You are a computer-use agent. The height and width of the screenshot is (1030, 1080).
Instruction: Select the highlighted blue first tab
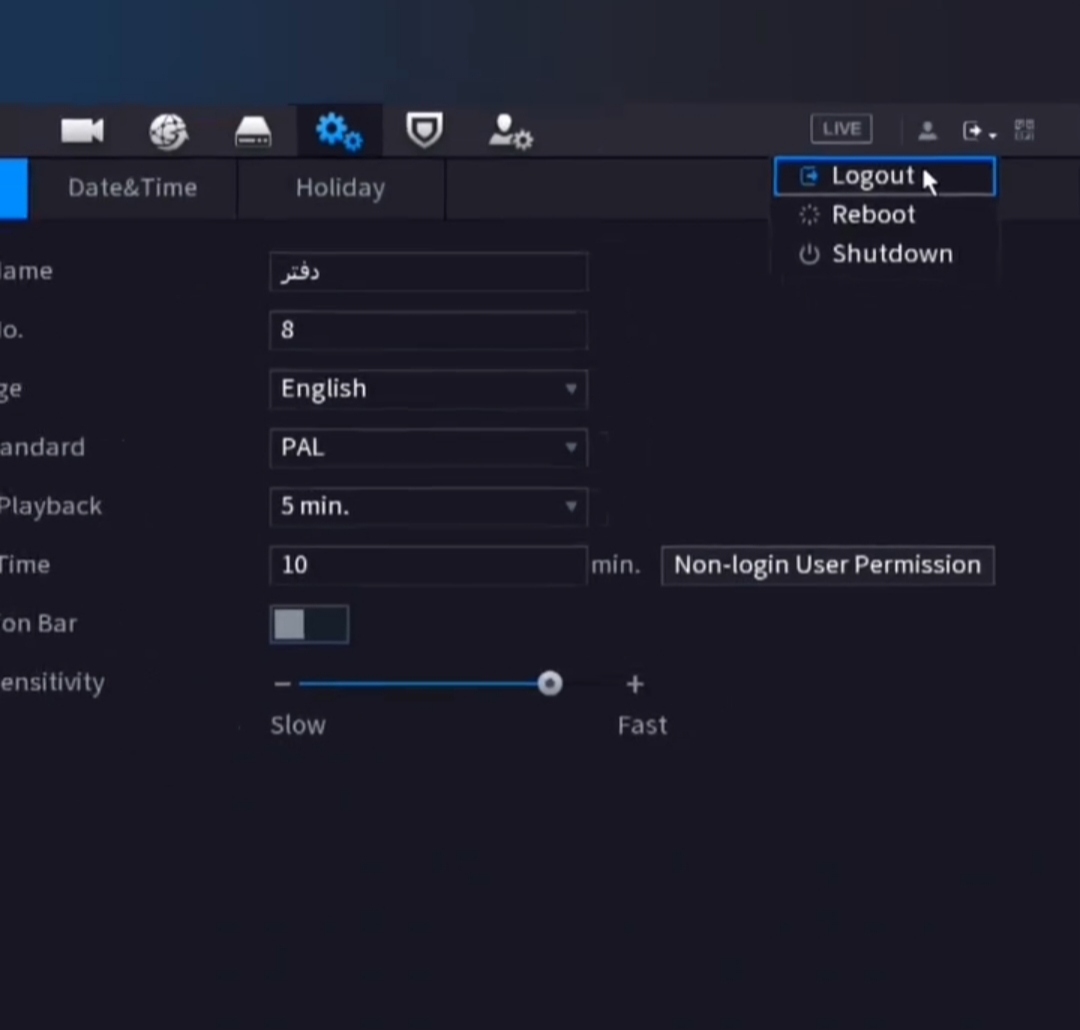coord(14,188)
